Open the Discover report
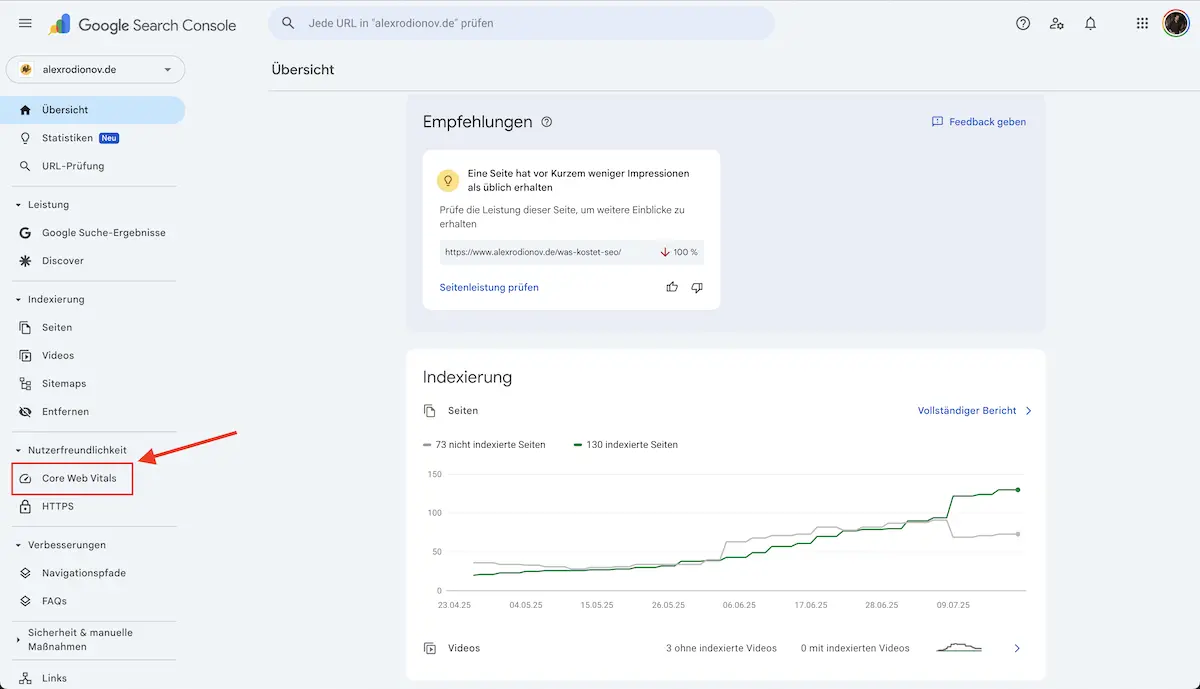The height and width of the screenshot is (689, 1200). pos(93,261)
